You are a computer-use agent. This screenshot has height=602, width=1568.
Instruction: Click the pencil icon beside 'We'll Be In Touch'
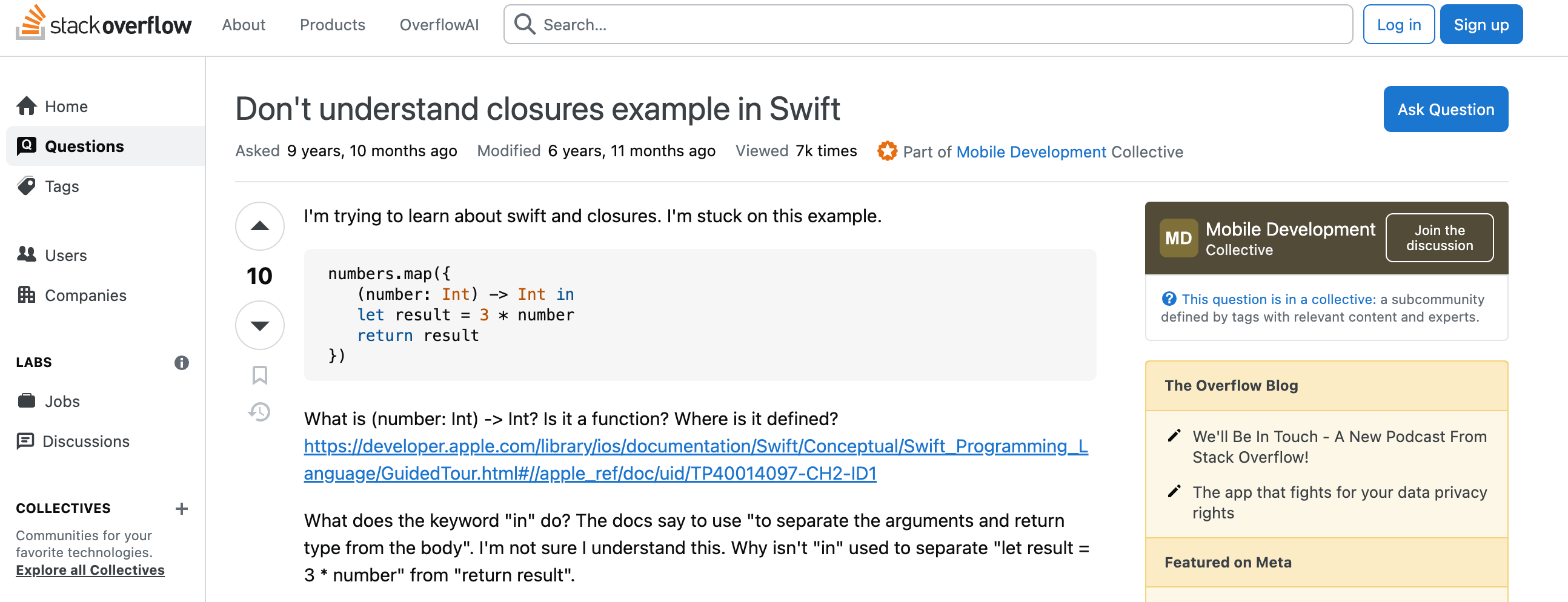pos(1174,436)
